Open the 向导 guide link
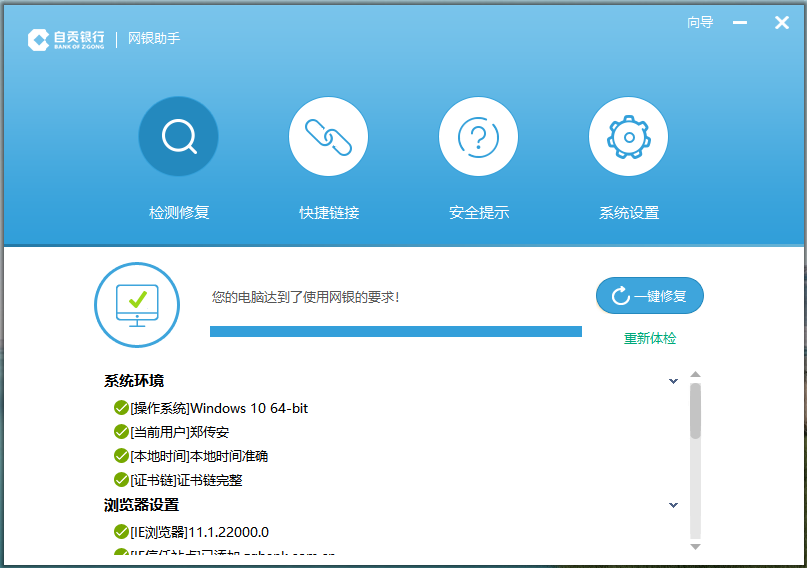The height and width of the screenshot is (568, 807). tap(700, 22)
